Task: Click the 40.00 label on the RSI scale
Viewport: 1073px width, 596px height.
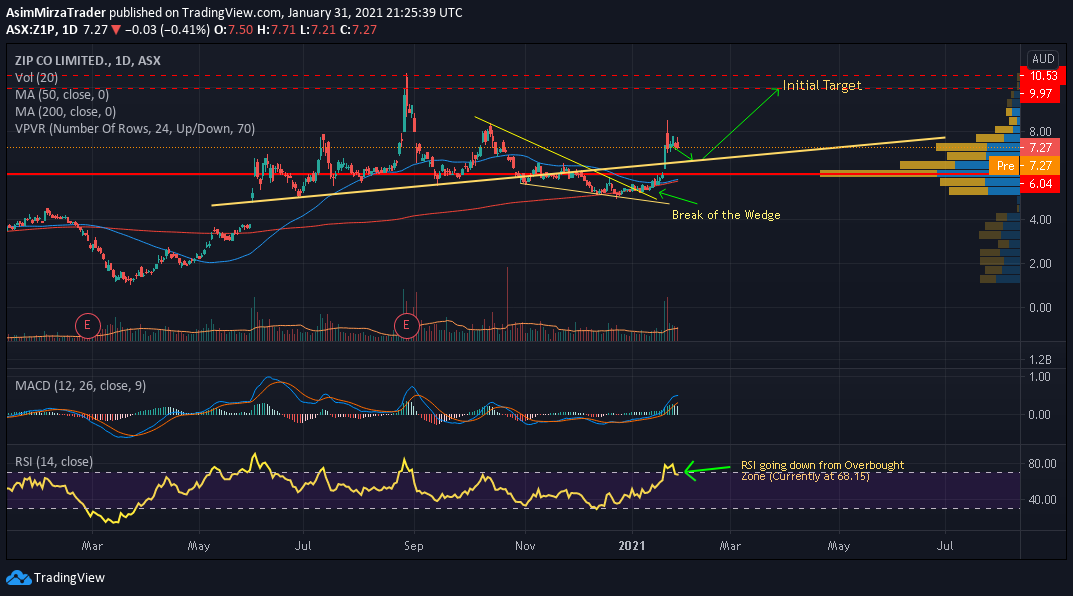Action: 1042,500
